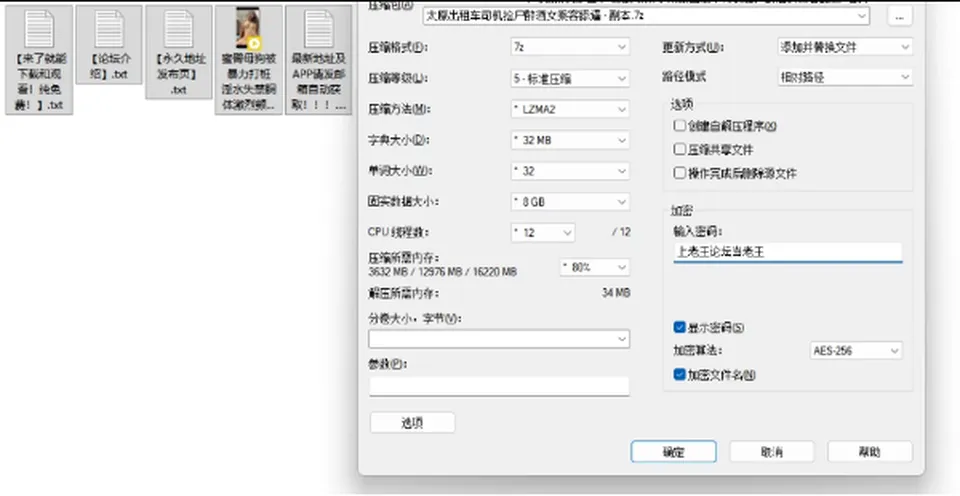
Task: Open the CPU 线程数 dropdown showing 12
Action: tap(542, 233)
